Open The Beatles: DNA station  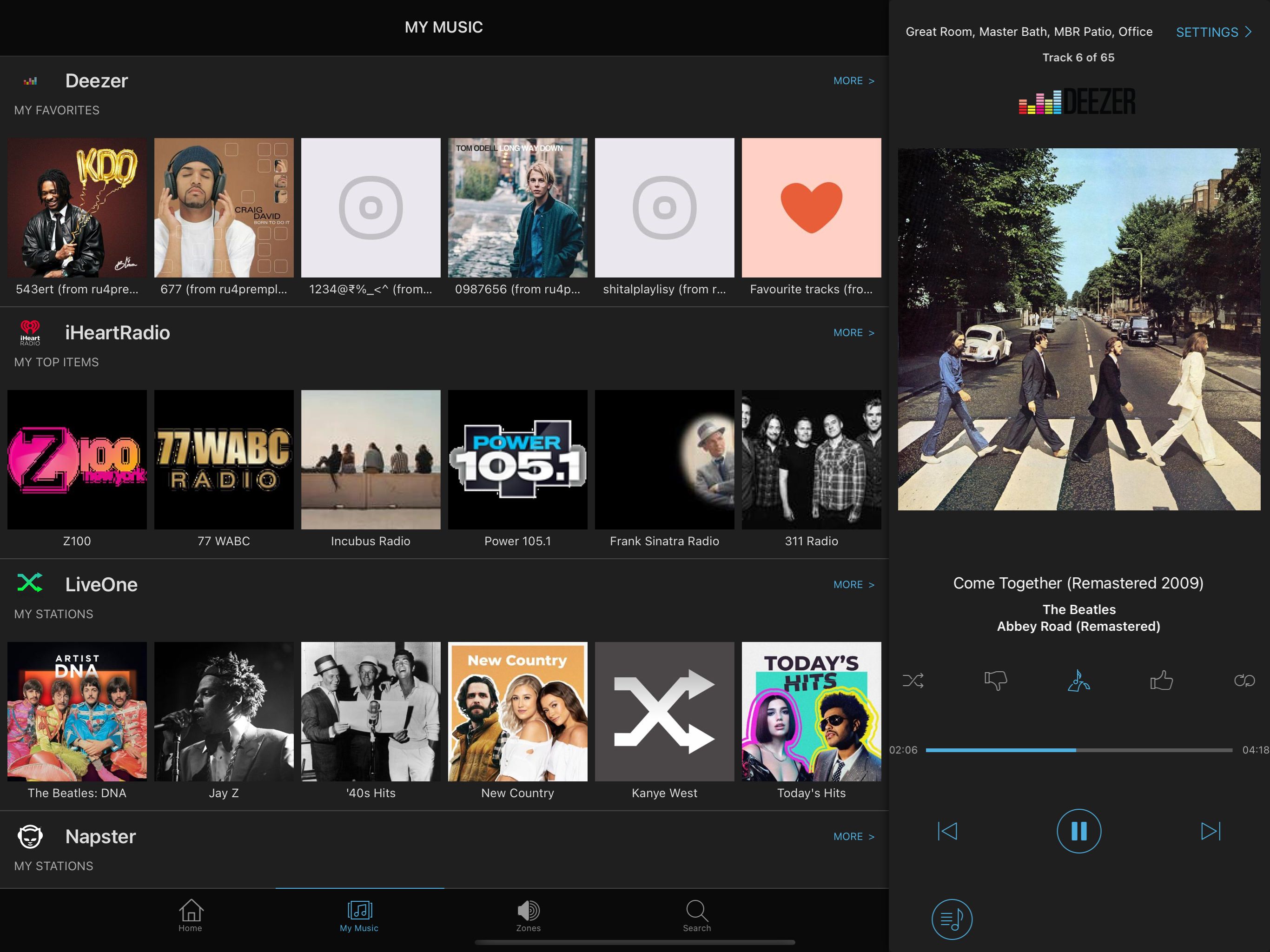77,712
